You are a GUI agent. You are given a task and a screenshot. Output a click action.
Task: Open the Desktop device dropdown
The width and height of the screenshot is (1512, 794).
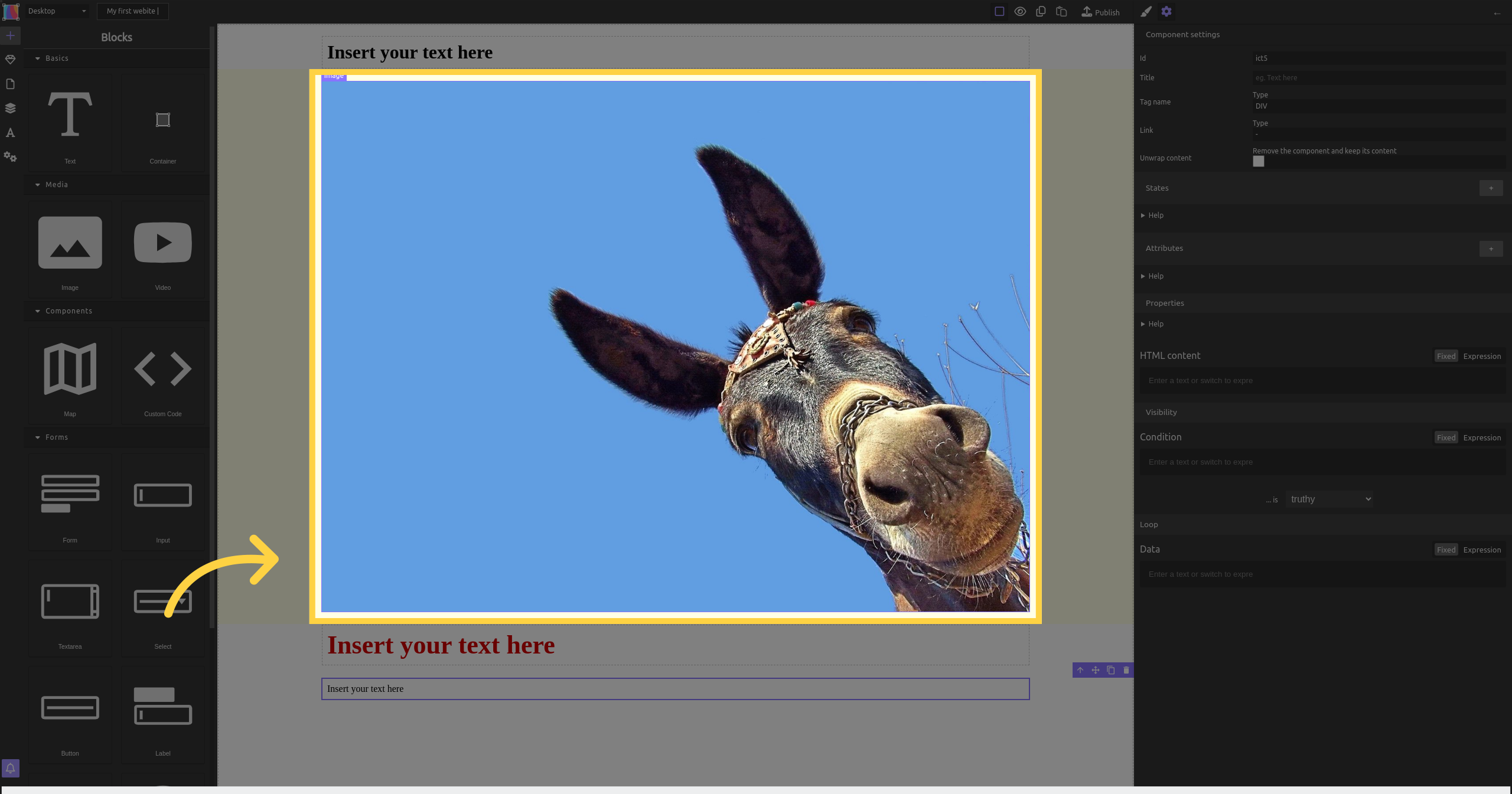(x=57, y=11)
